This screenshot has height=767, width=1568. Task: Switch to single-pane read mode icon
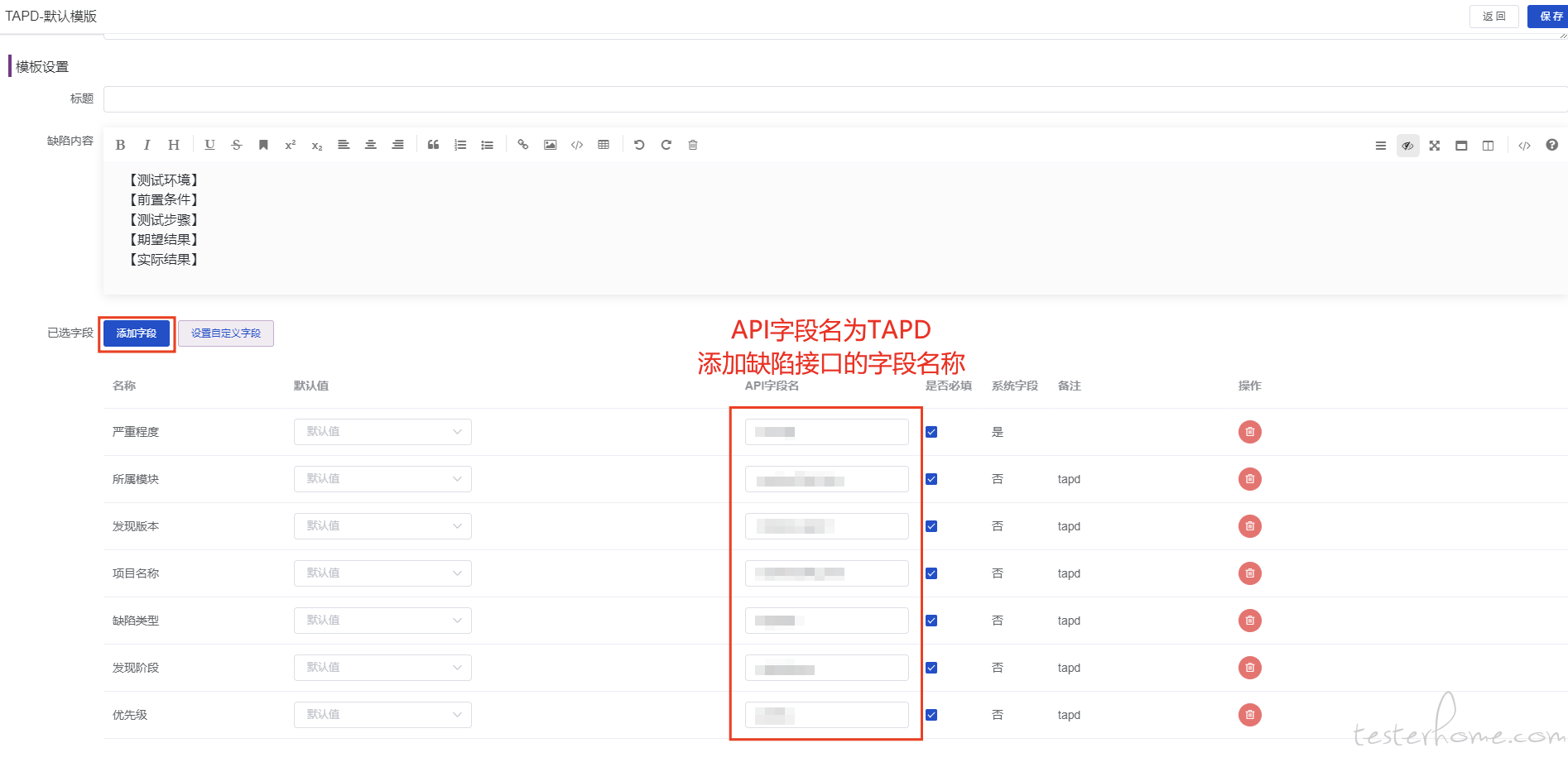[1461, 146]
